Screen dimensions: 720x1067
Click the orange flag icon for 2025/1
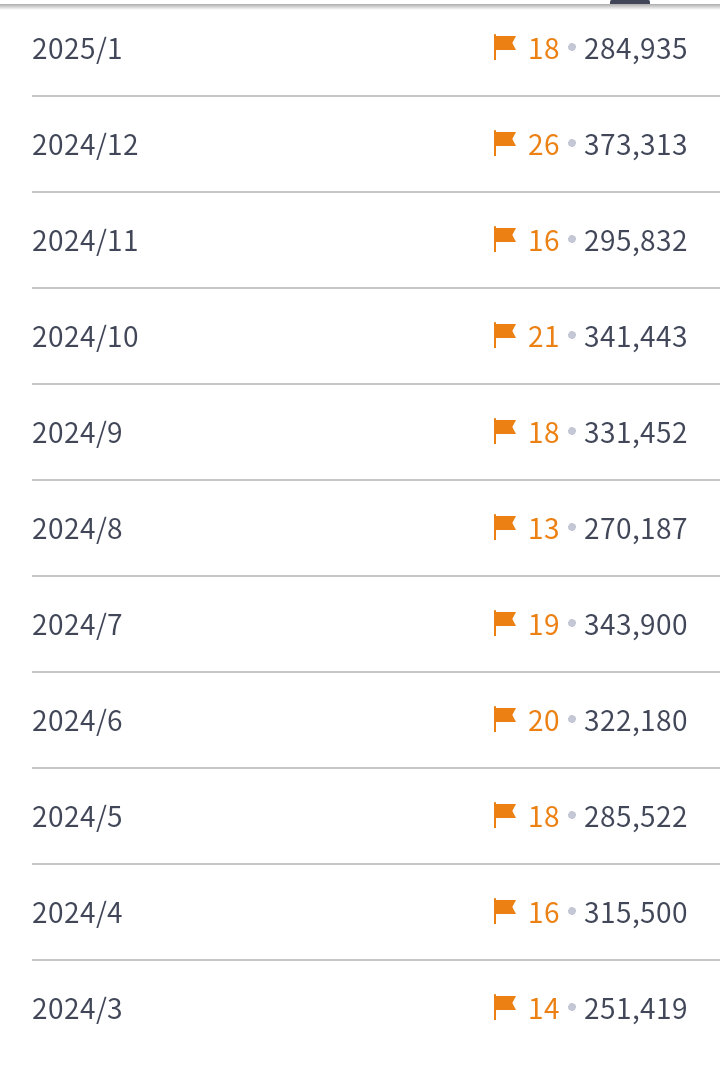[504, 48]
